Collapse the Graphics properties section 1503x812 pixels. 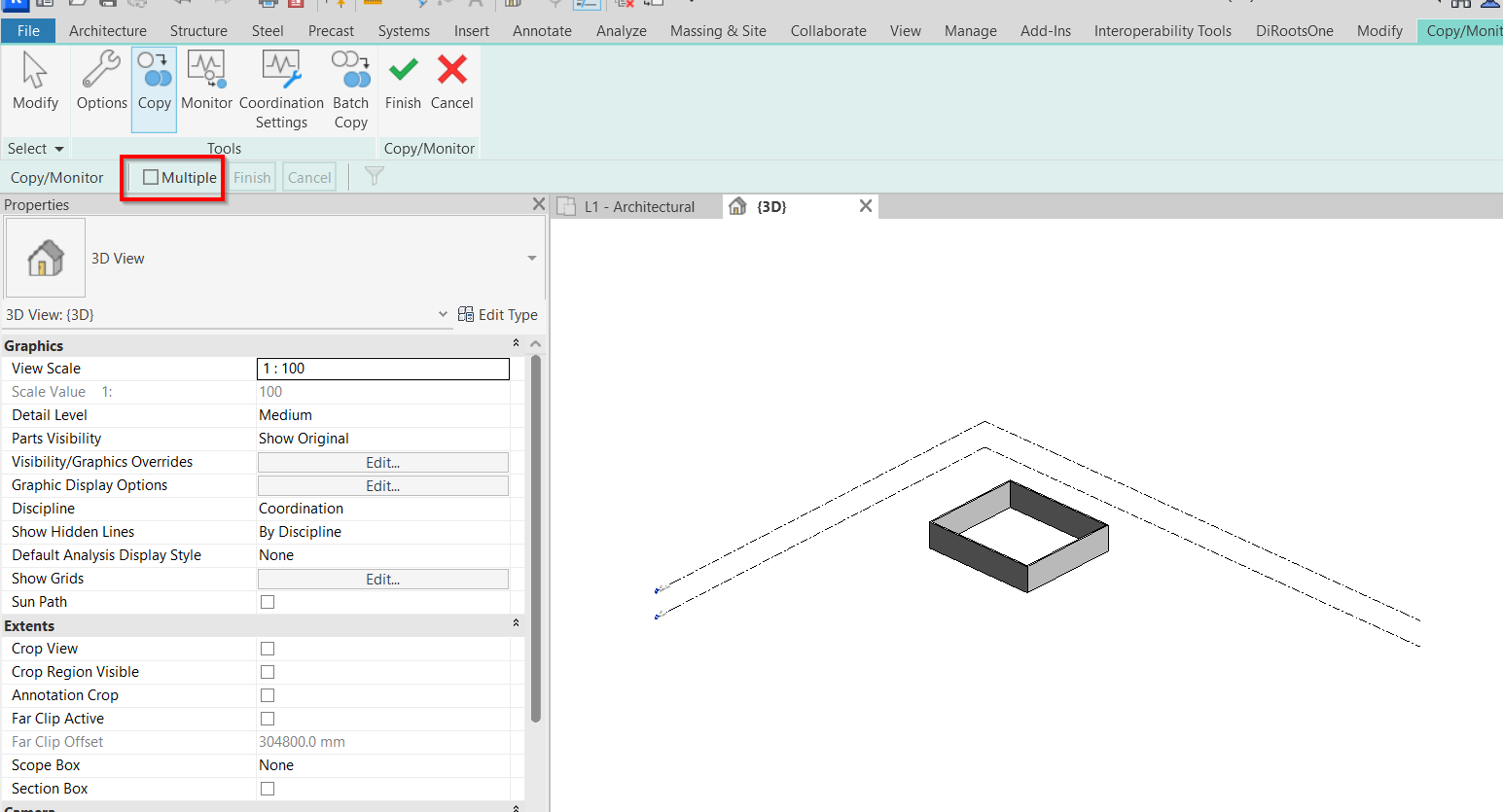(516, 344)
